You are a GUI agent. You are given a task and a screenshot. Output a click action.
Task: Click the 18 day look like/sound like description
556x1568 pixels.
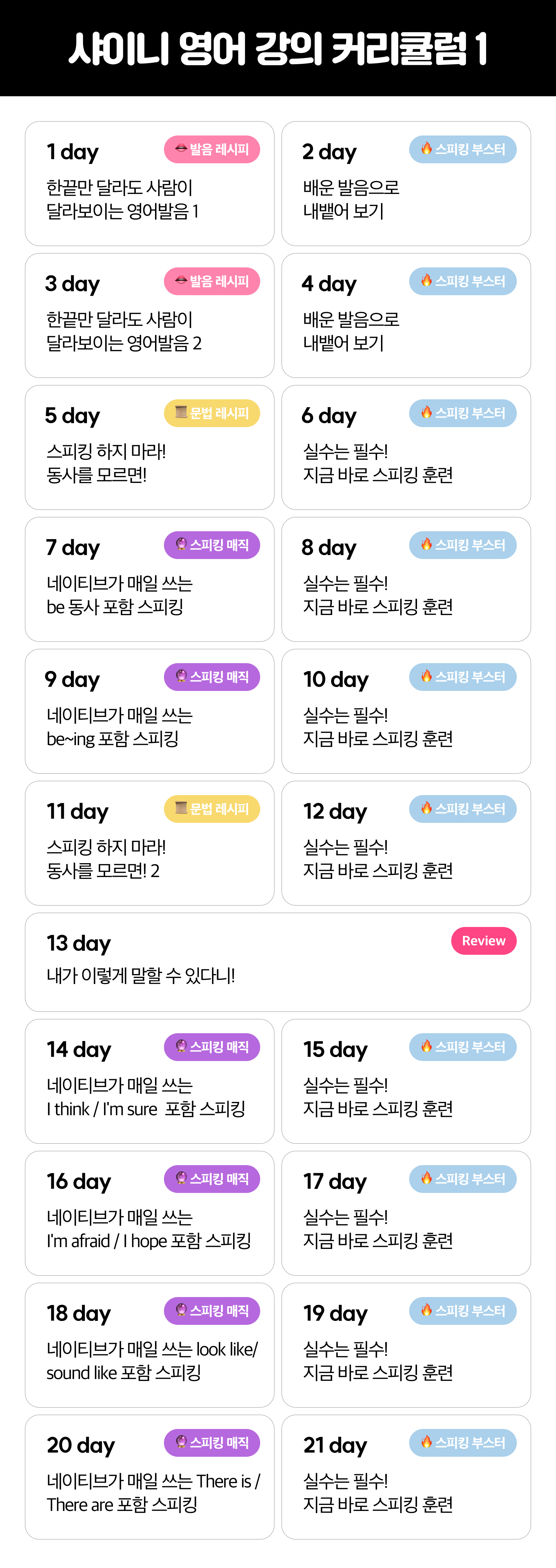[x=152, y=1361]
